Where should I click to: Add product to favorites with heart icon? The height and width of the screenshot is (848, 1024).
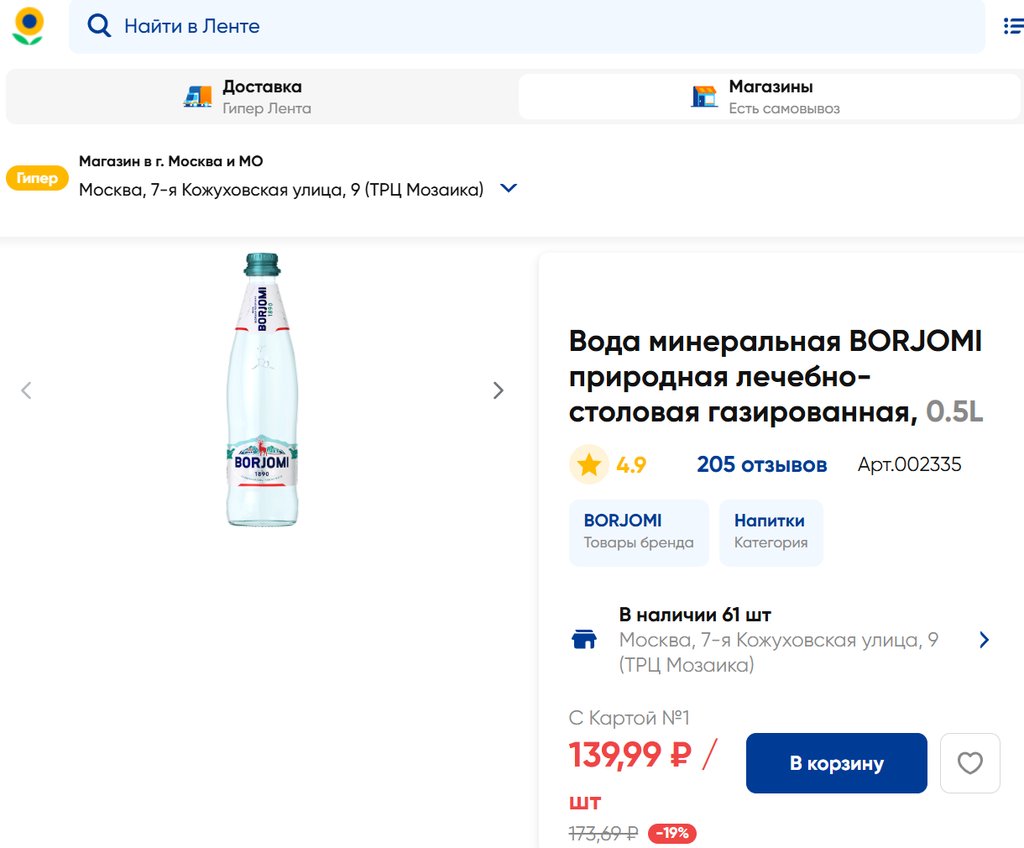[x=970, y=764]
